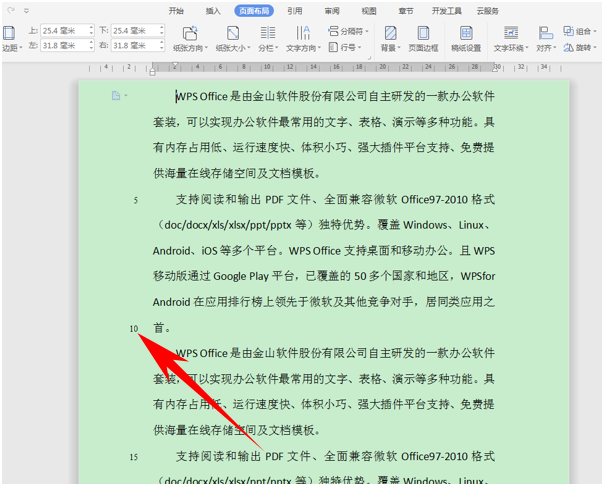
Task: Click the 纸张大小 paper size icon
Action: 233,33
